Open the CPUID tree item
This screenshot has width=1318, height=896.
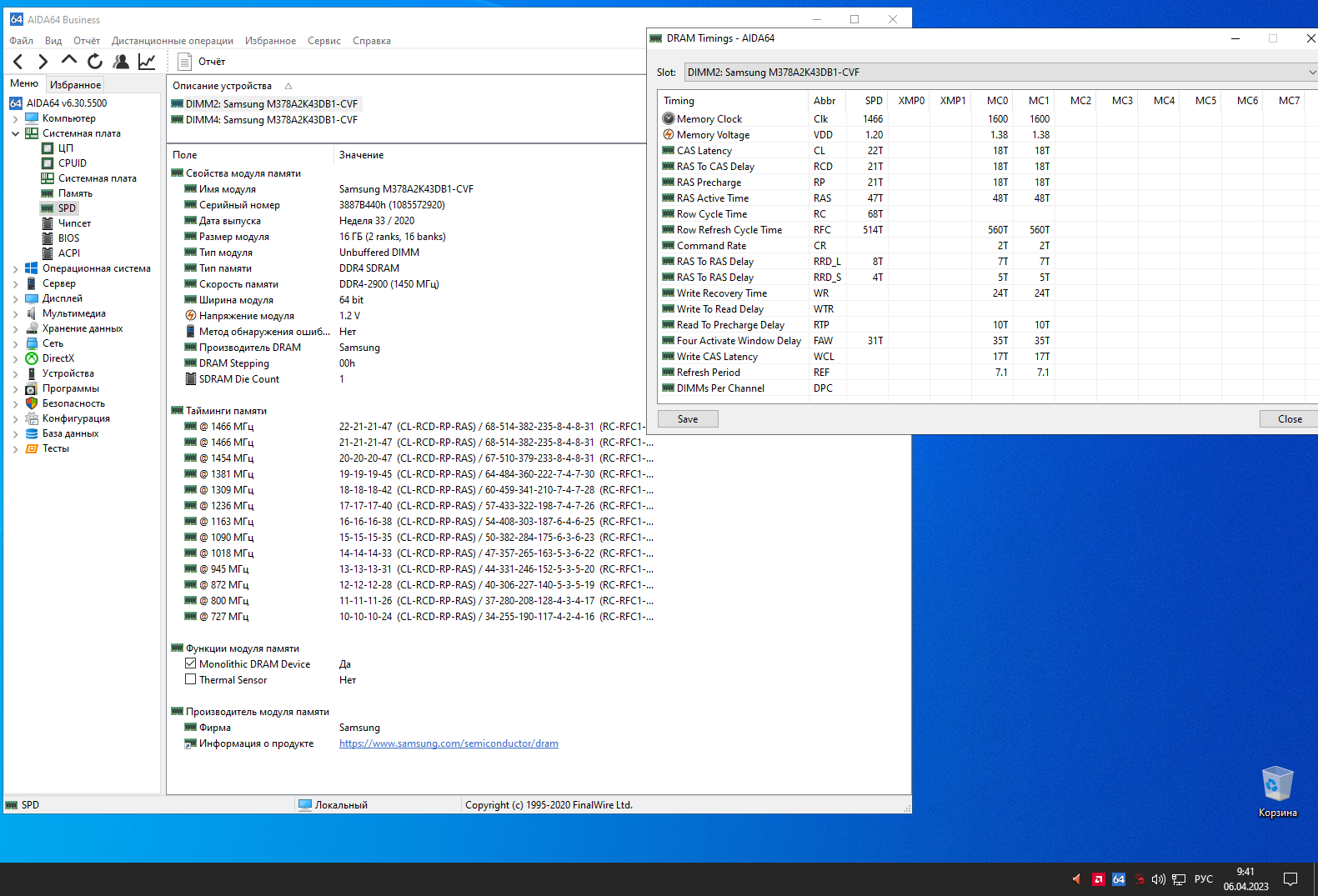pyautogui.click(x=73, y=163)
